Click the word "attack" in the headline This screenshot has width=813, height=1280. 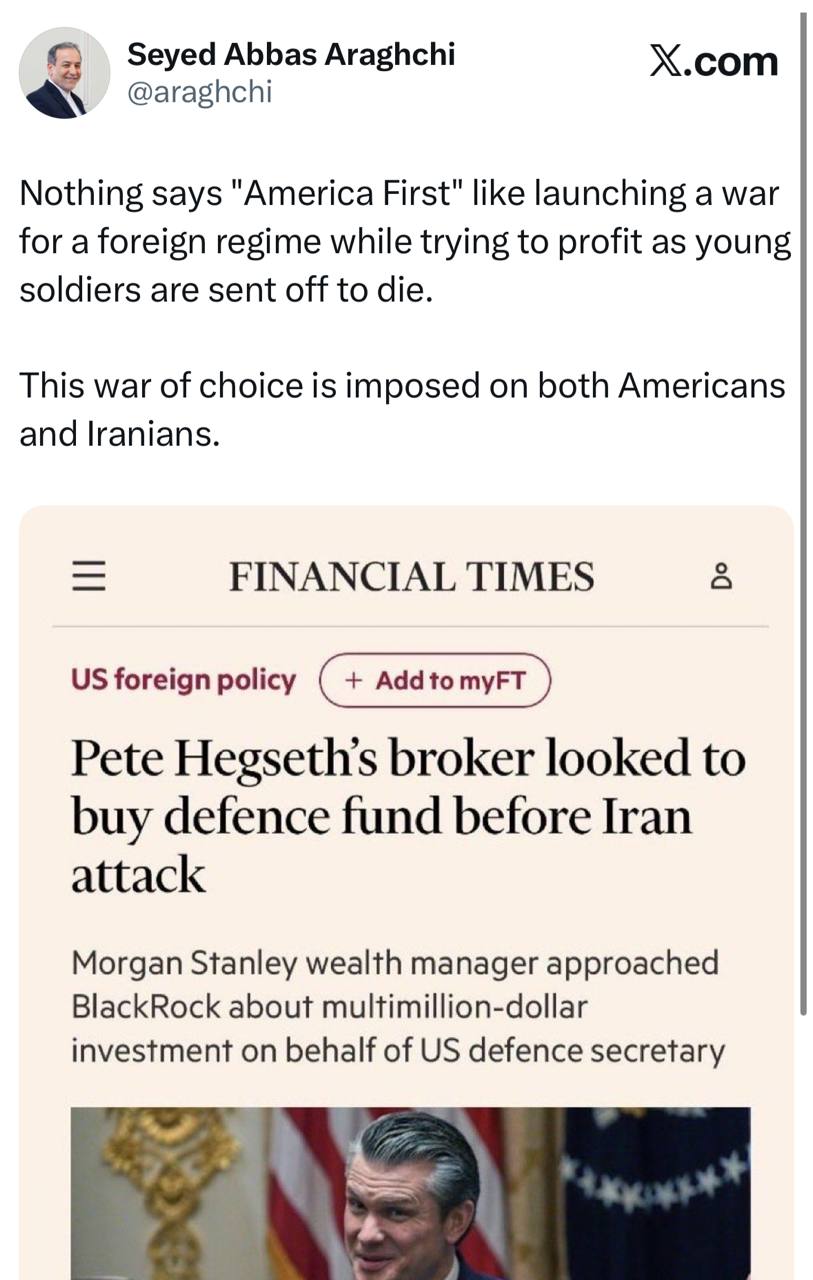pos(138,876)
